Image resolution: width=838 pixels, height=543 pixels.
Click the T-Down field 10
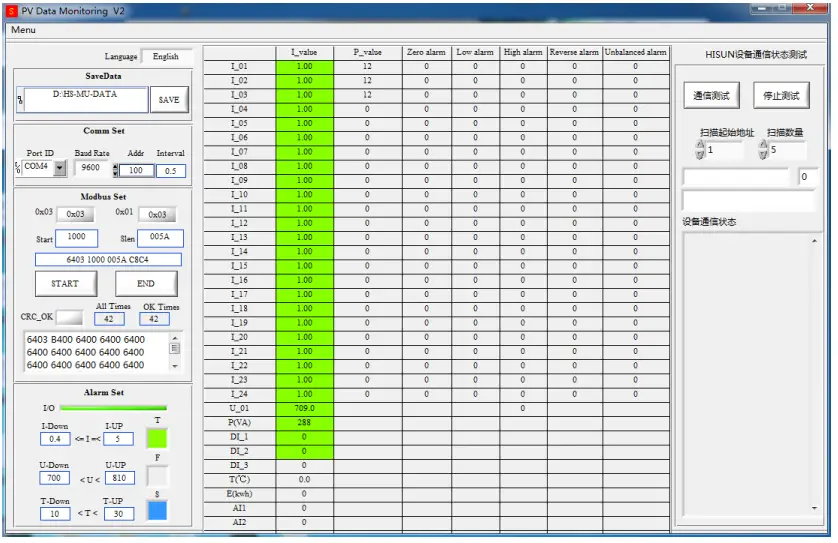(55, 514)
